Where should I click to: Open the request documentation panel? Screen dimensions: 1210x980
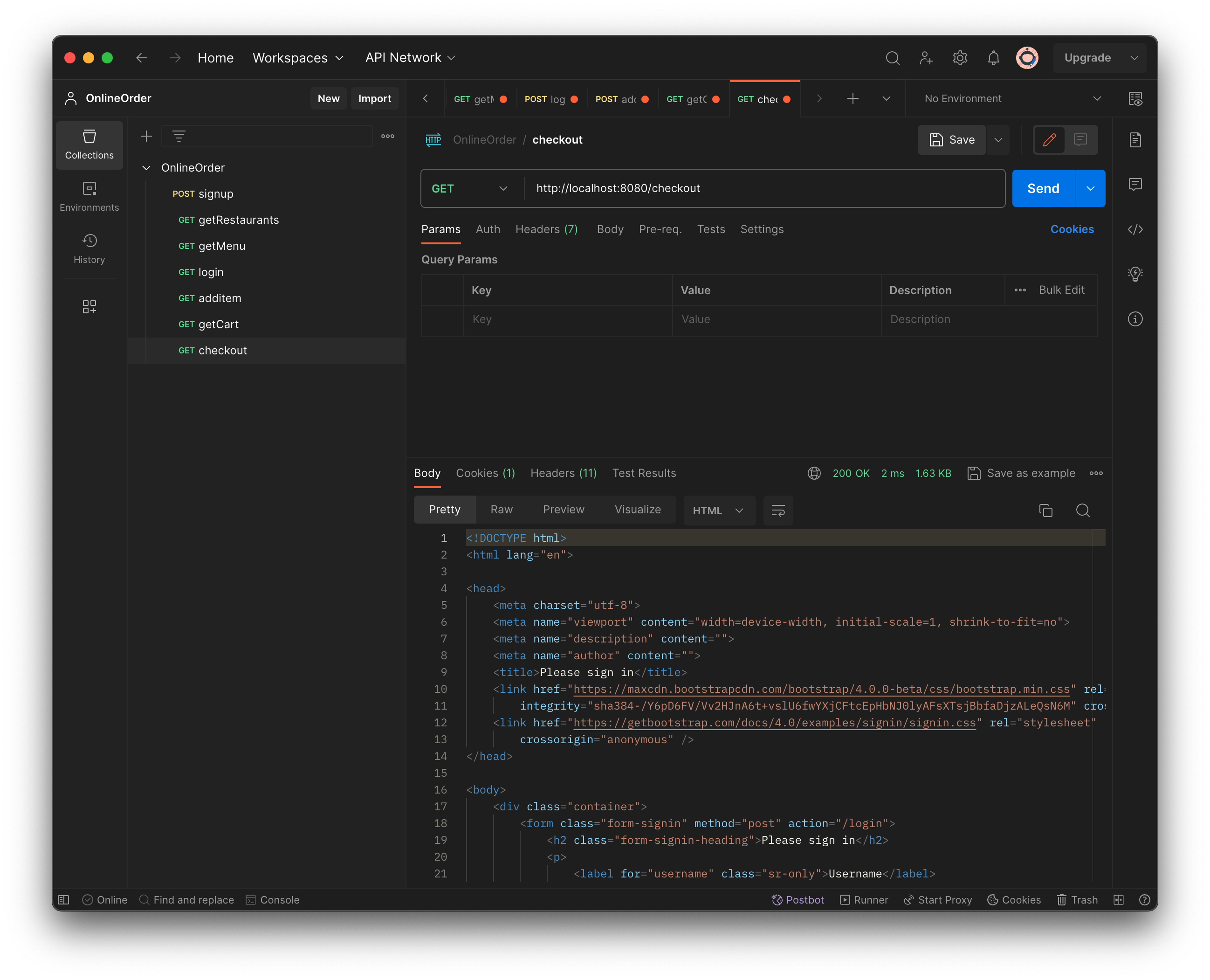1135,139
